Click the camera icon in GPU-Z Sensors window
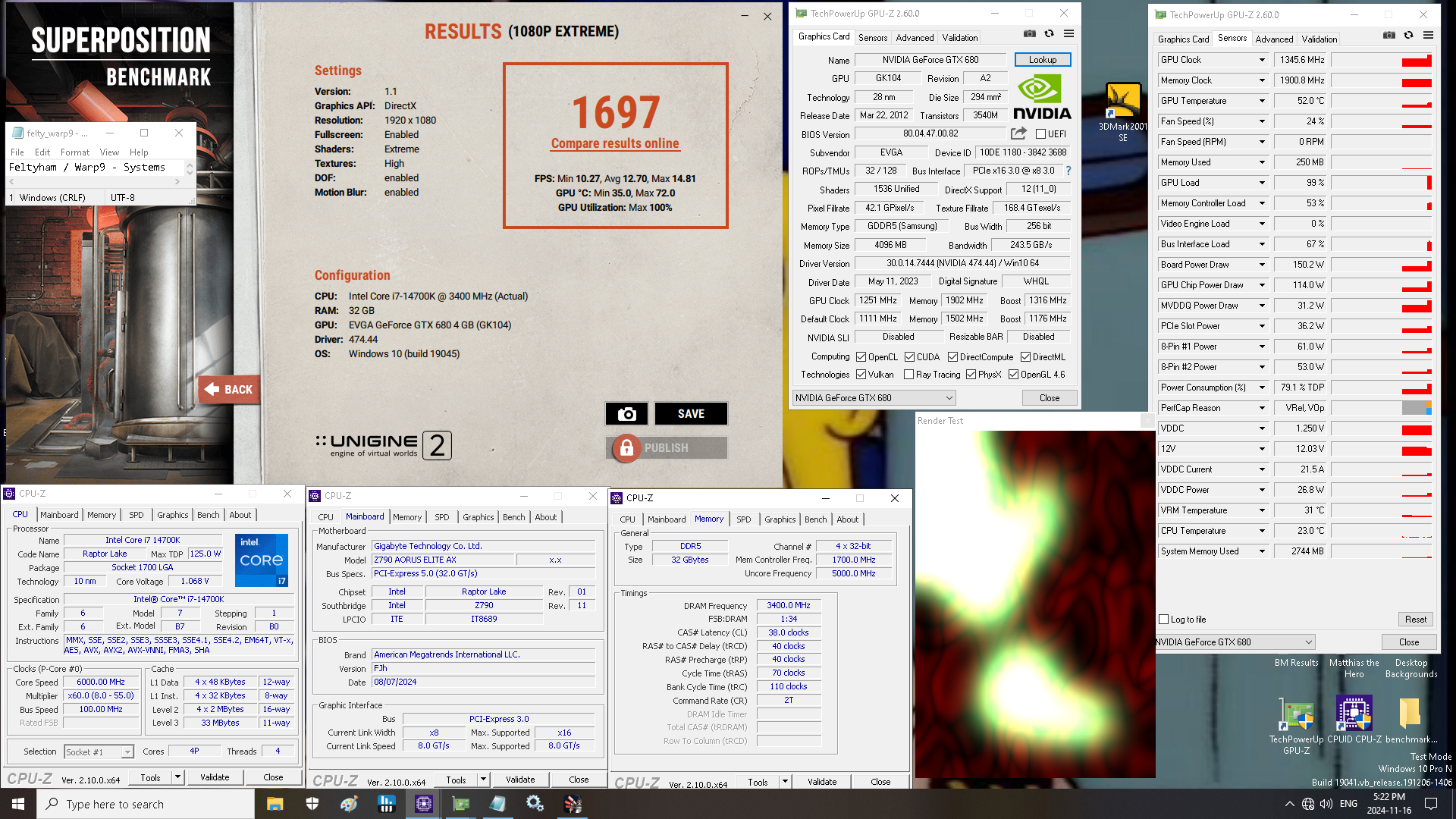 tap(1389, 35)
